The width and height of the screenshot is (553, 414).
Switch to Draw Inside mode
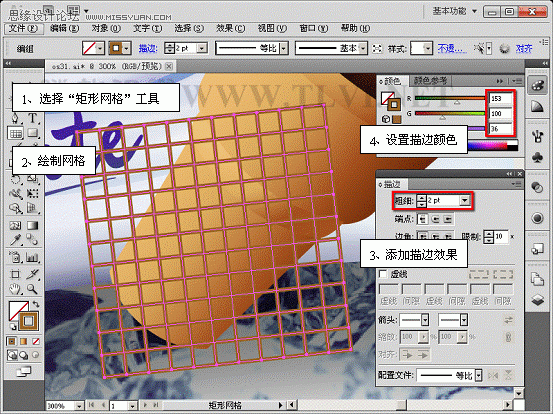[x=35, y=355]
